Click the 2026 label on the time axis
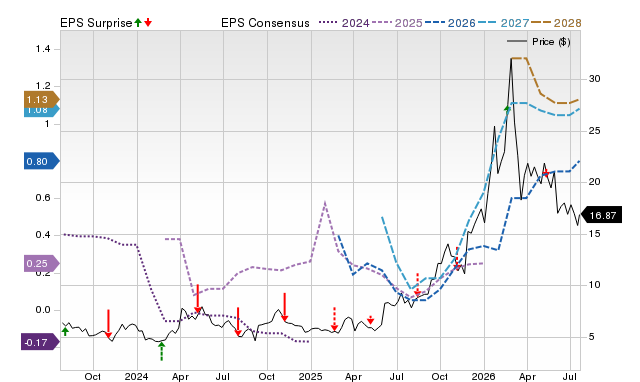This screenshot has width=640, height=382. 484,376
